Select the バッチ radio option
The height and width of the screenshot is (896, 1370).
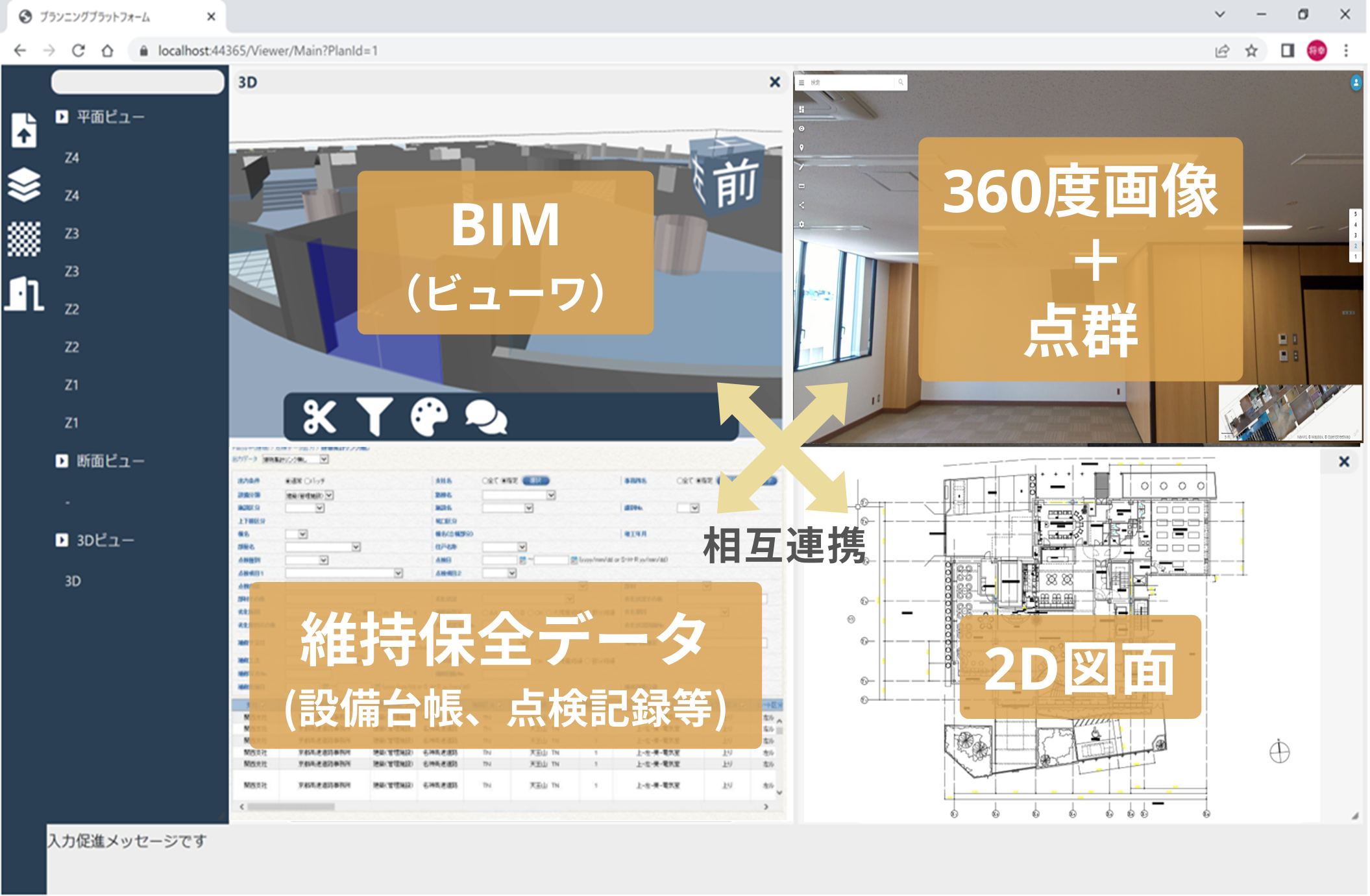(x=307, y=481)
